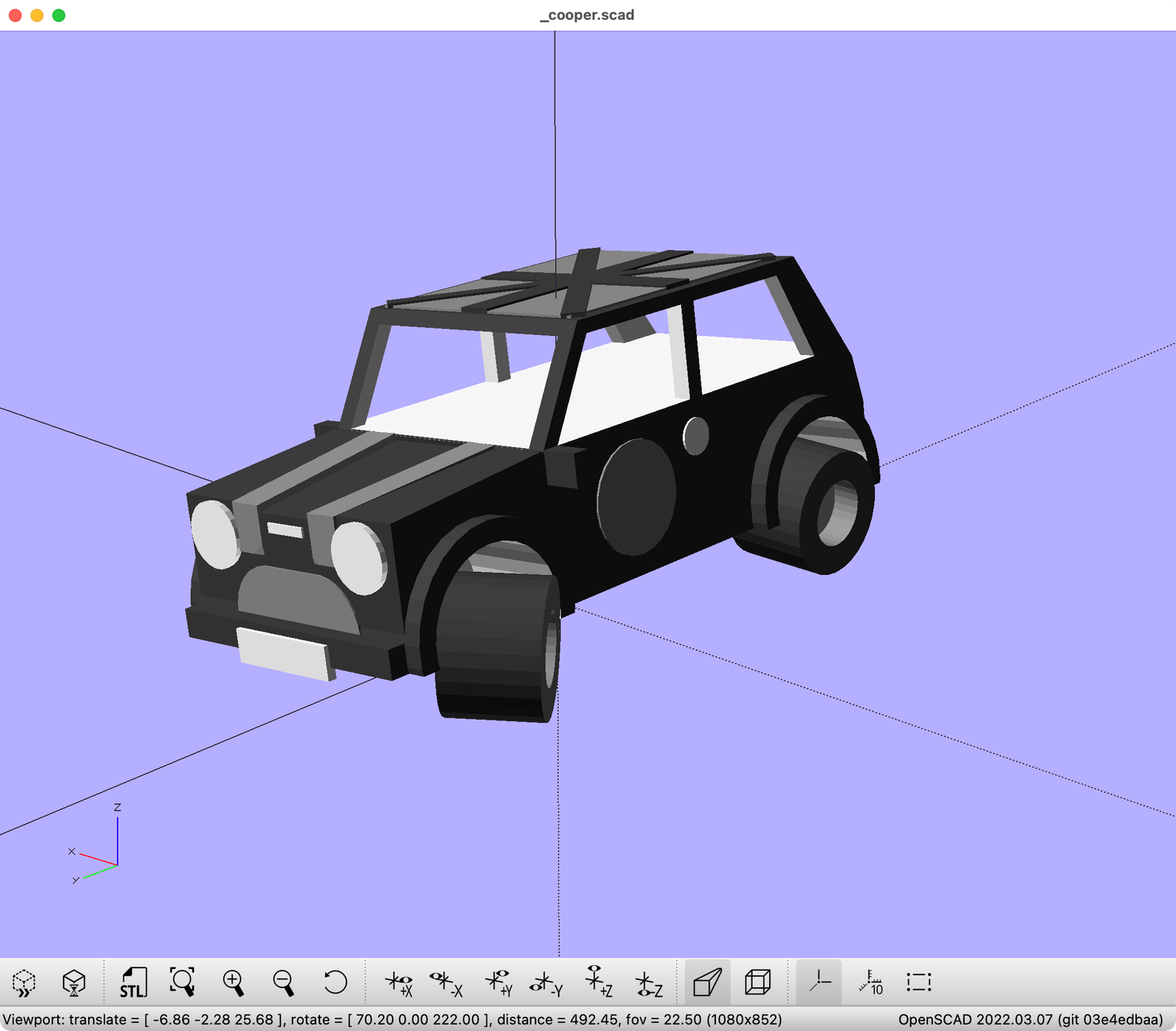Zoom out using the minus magnifier
1176x1031 pixels.
[283, 983]
